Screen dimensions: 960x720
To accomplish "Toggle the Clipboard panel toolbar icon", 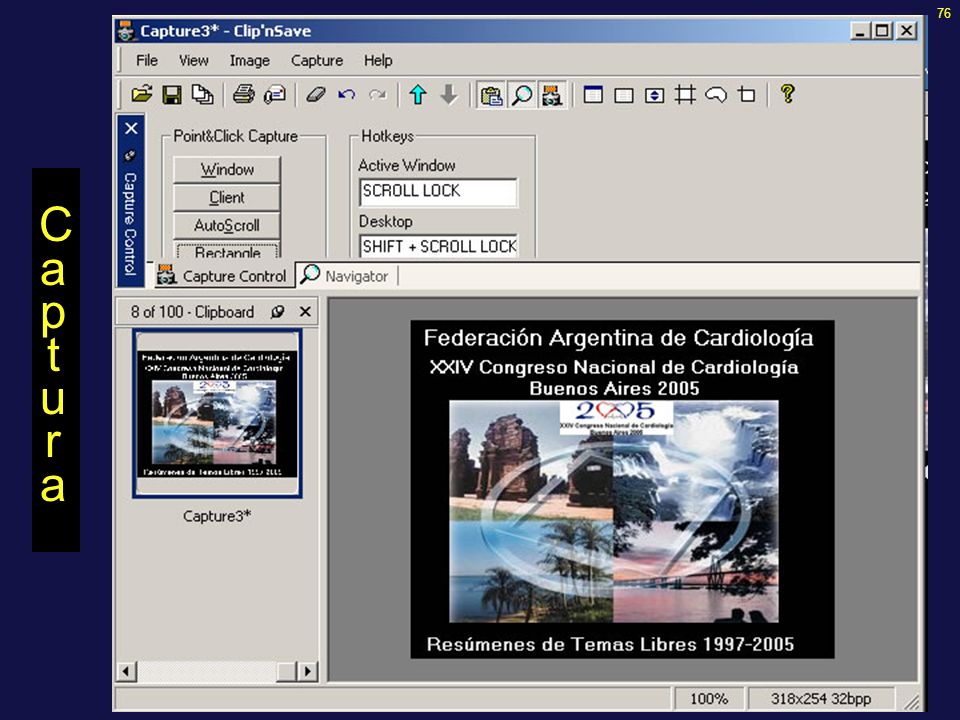I will point(491,95).
